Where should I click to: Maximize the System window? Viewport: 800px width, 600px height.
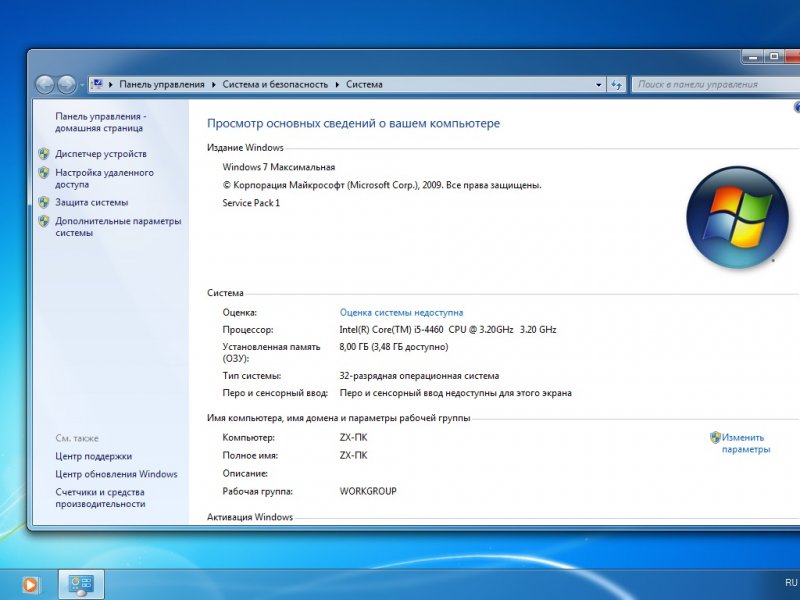coord(774,56)
